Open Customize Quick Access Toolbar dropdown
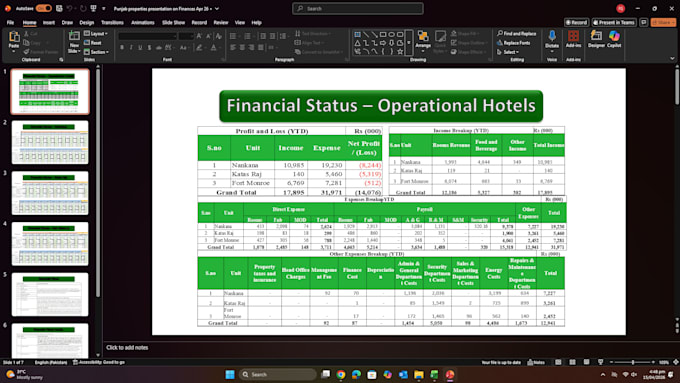Viewport: 680px width, 383px height. pyautogui.click(x=104, y=9)
